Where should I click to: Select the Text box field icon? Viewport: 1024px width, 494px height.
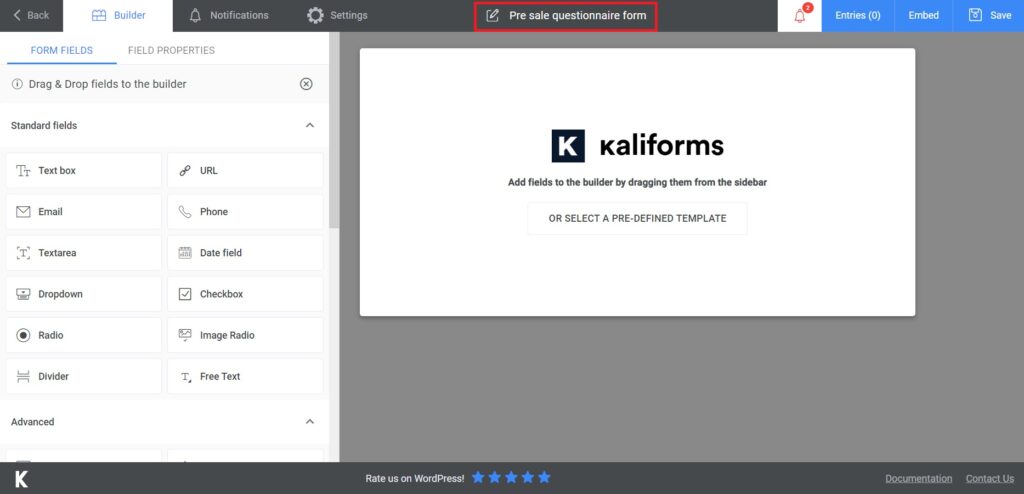pyautogui.click(x=24, y=171)
